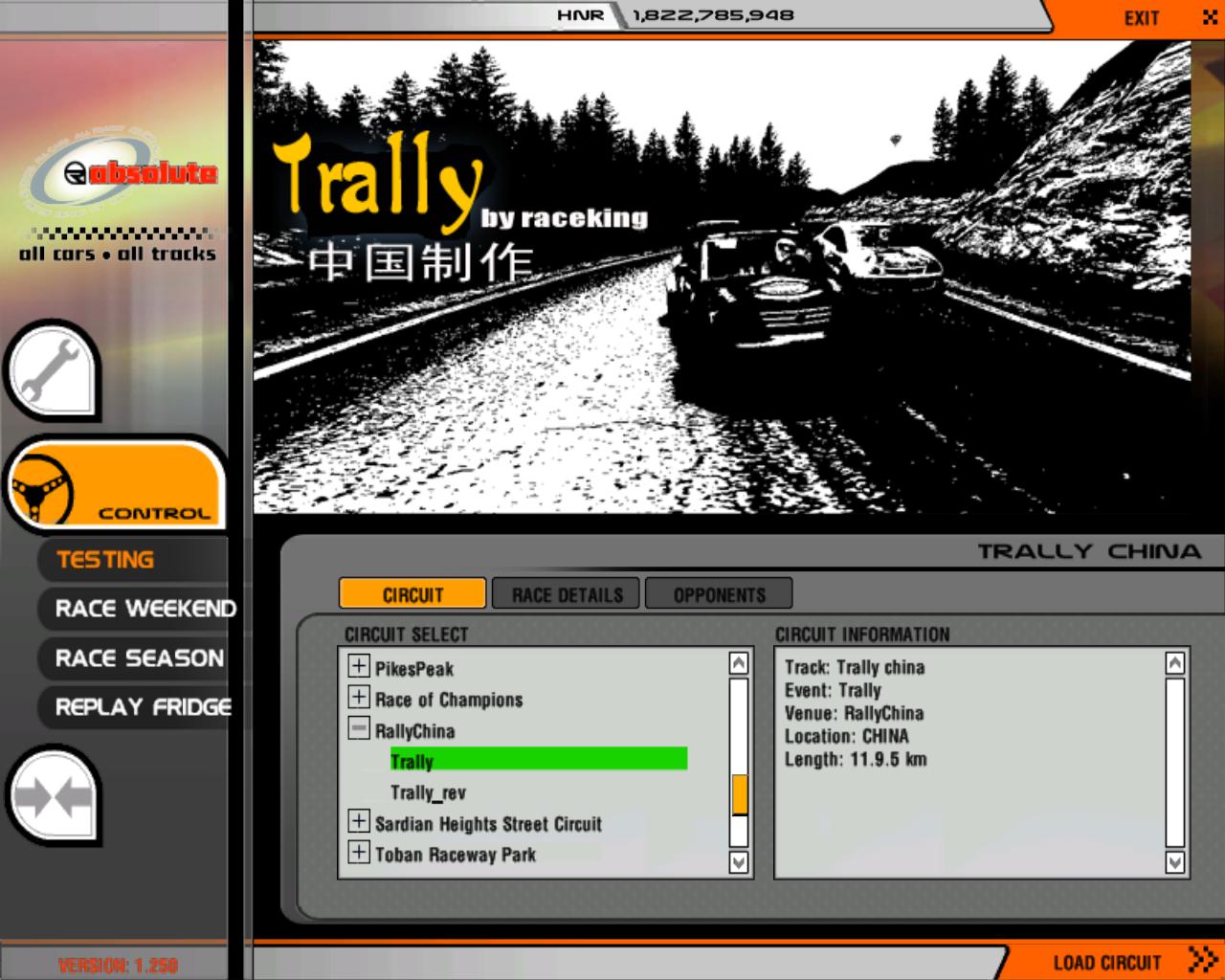Open the Race Weekend menu
Screen dimensions: 1225x980
145,609
